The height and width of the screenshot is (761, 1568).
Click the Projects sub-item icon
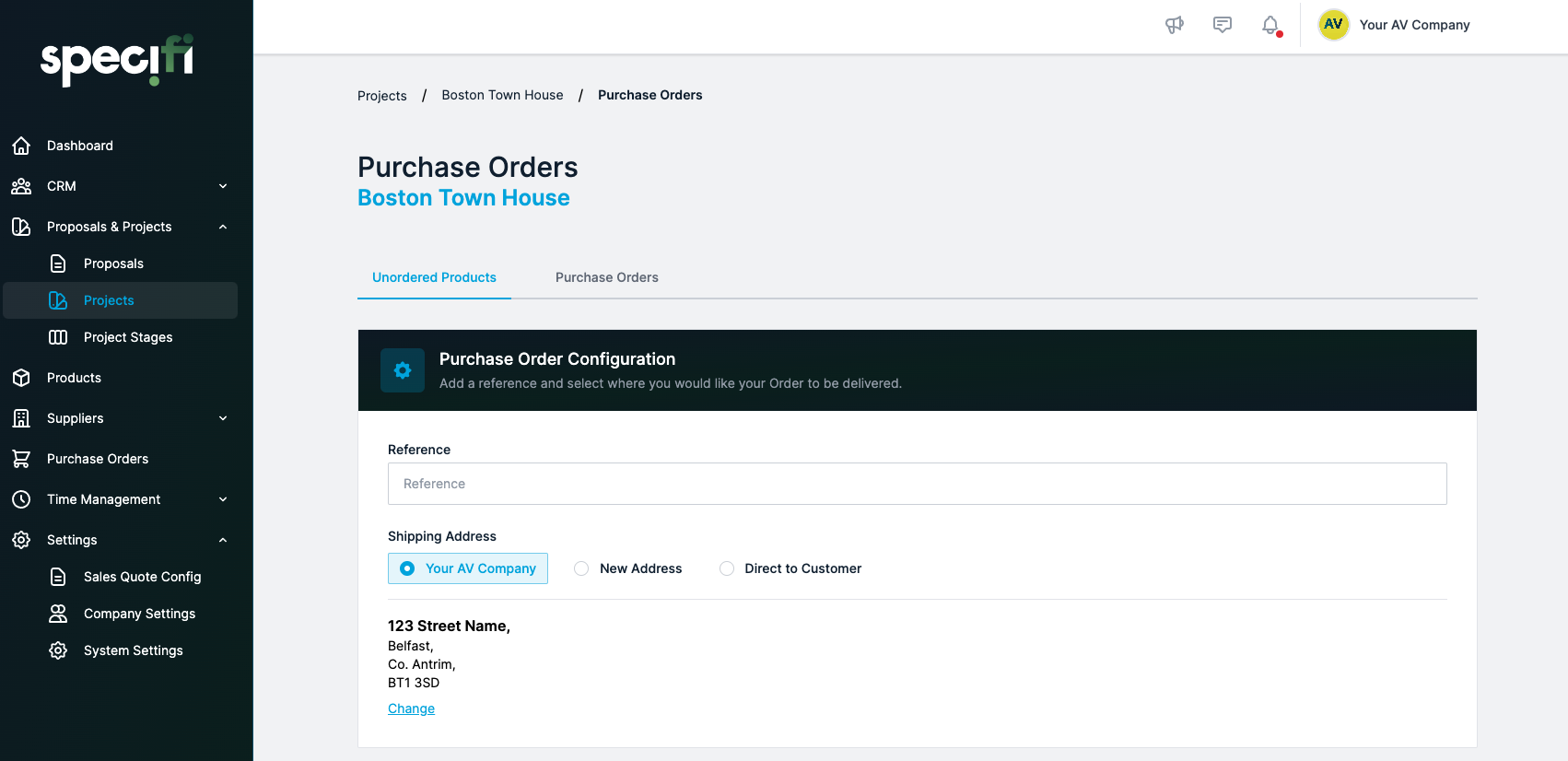(58, 300)
